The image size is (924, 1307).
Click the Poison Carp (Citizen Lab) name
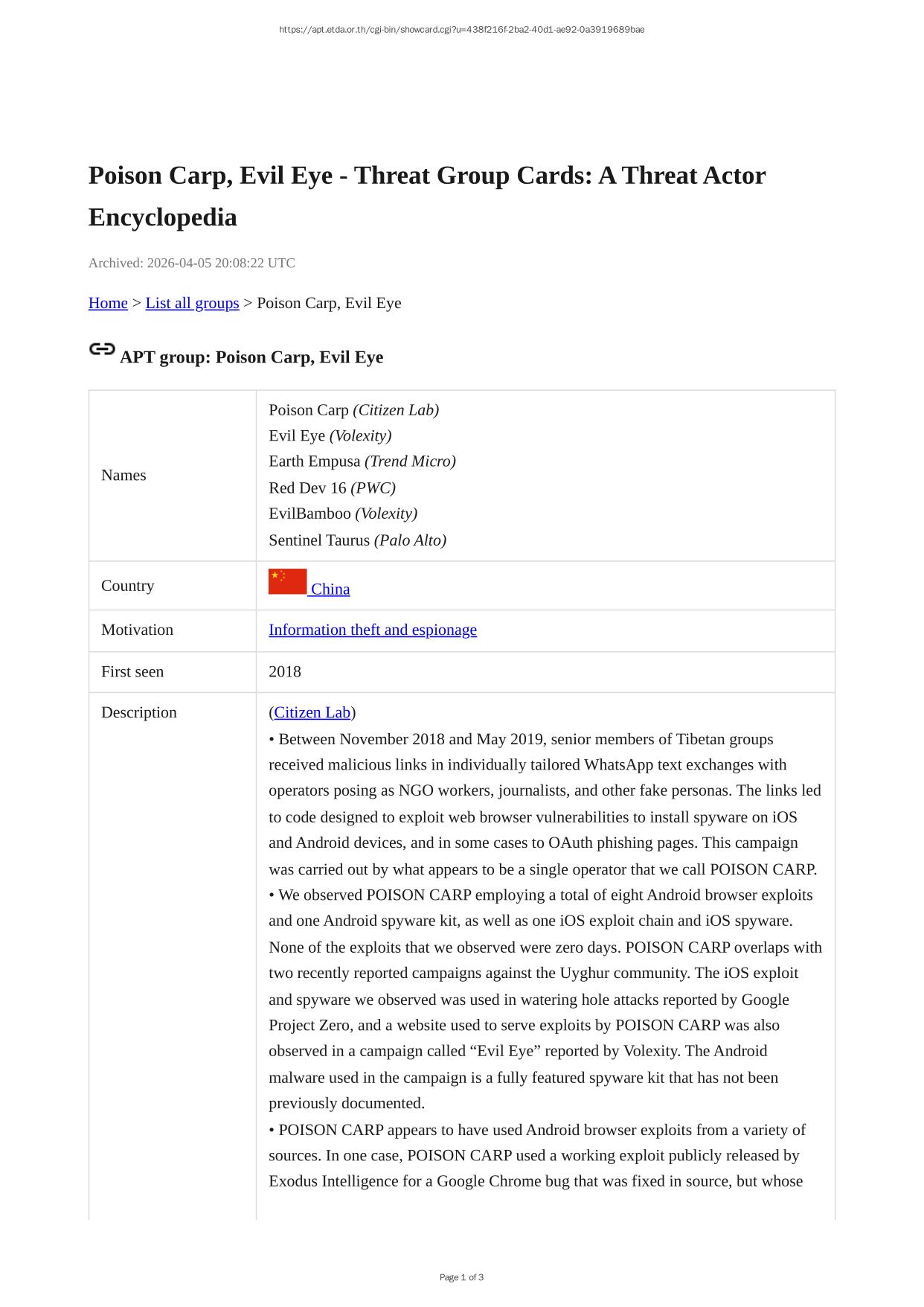pos(353,410)
